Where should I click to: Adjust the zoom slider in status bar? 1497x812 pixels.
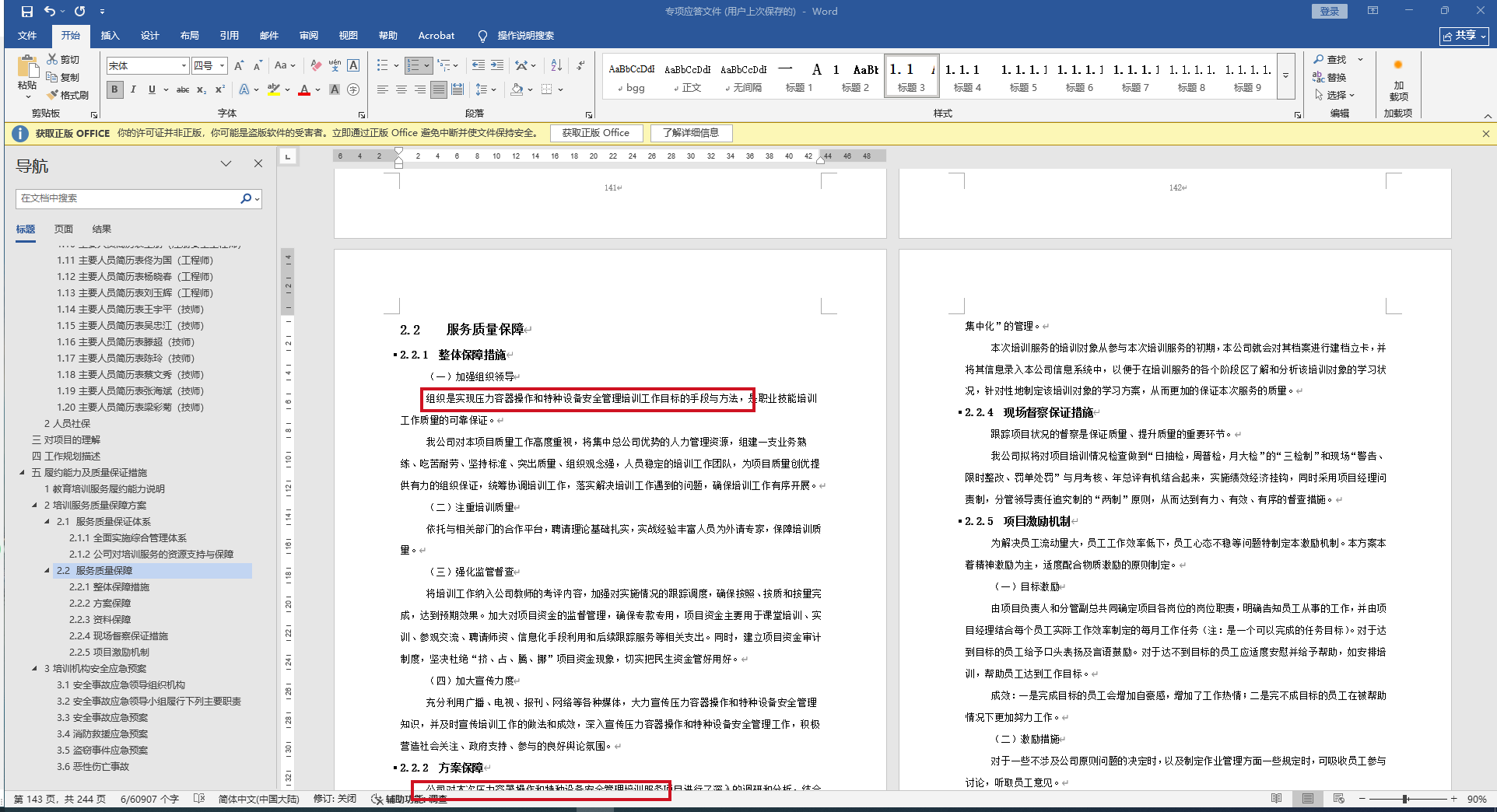1405,799
